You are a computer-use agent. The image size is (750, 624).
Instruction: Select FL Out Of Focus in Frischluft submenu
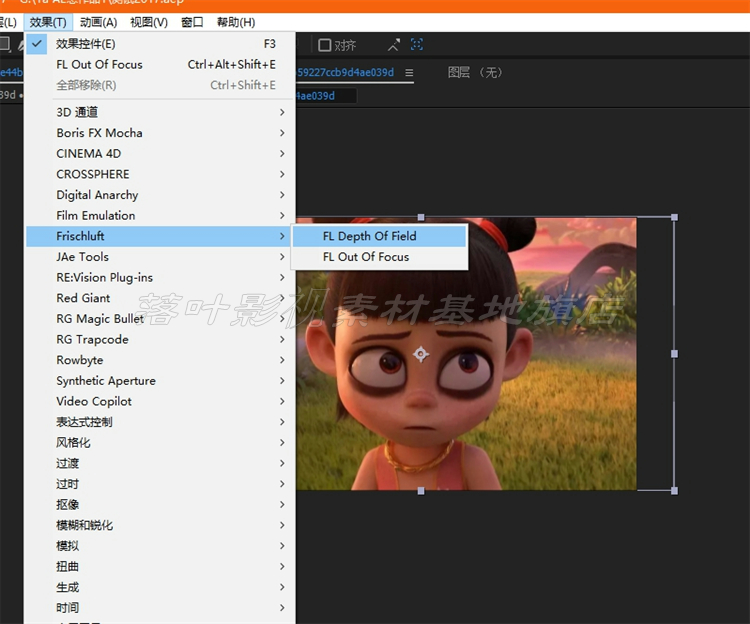379,257
